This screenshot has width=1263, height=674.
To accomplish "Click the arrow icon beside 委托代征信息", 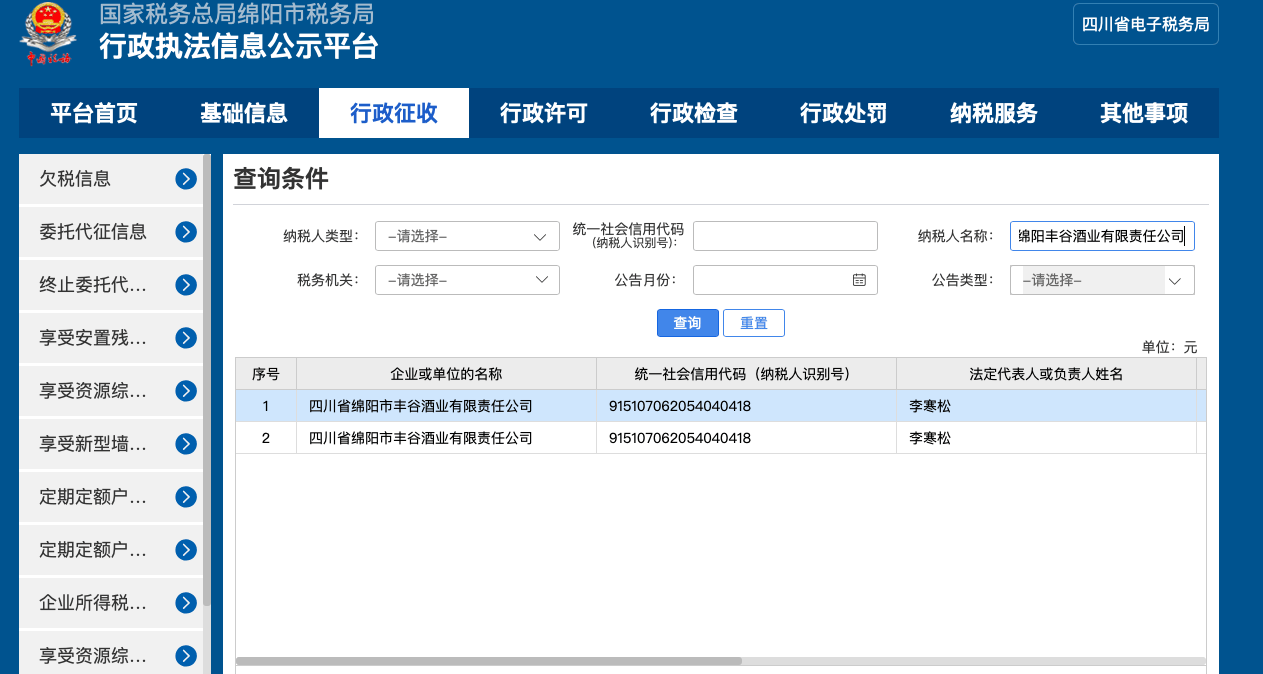I will click(x=186, y=232).
